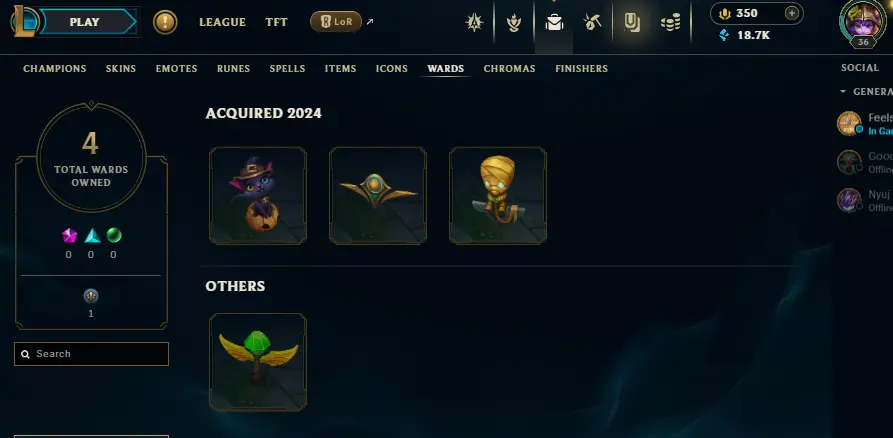Click the yellow exclamation alert icon
Image resolution: width=893 pixels, height=438 pixels.
click(x=165, y=22)
